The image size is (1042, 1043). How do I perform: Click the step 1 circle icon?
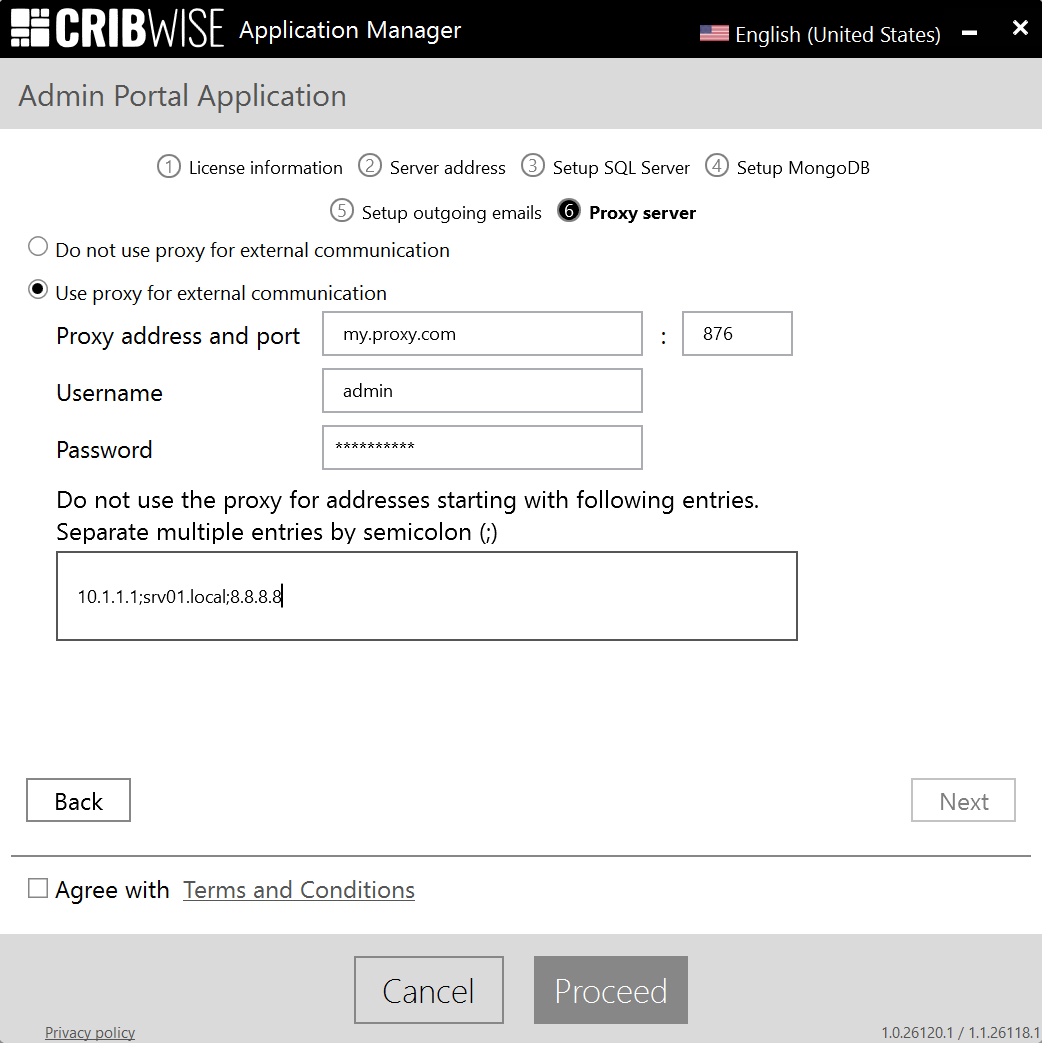point(169,166)
